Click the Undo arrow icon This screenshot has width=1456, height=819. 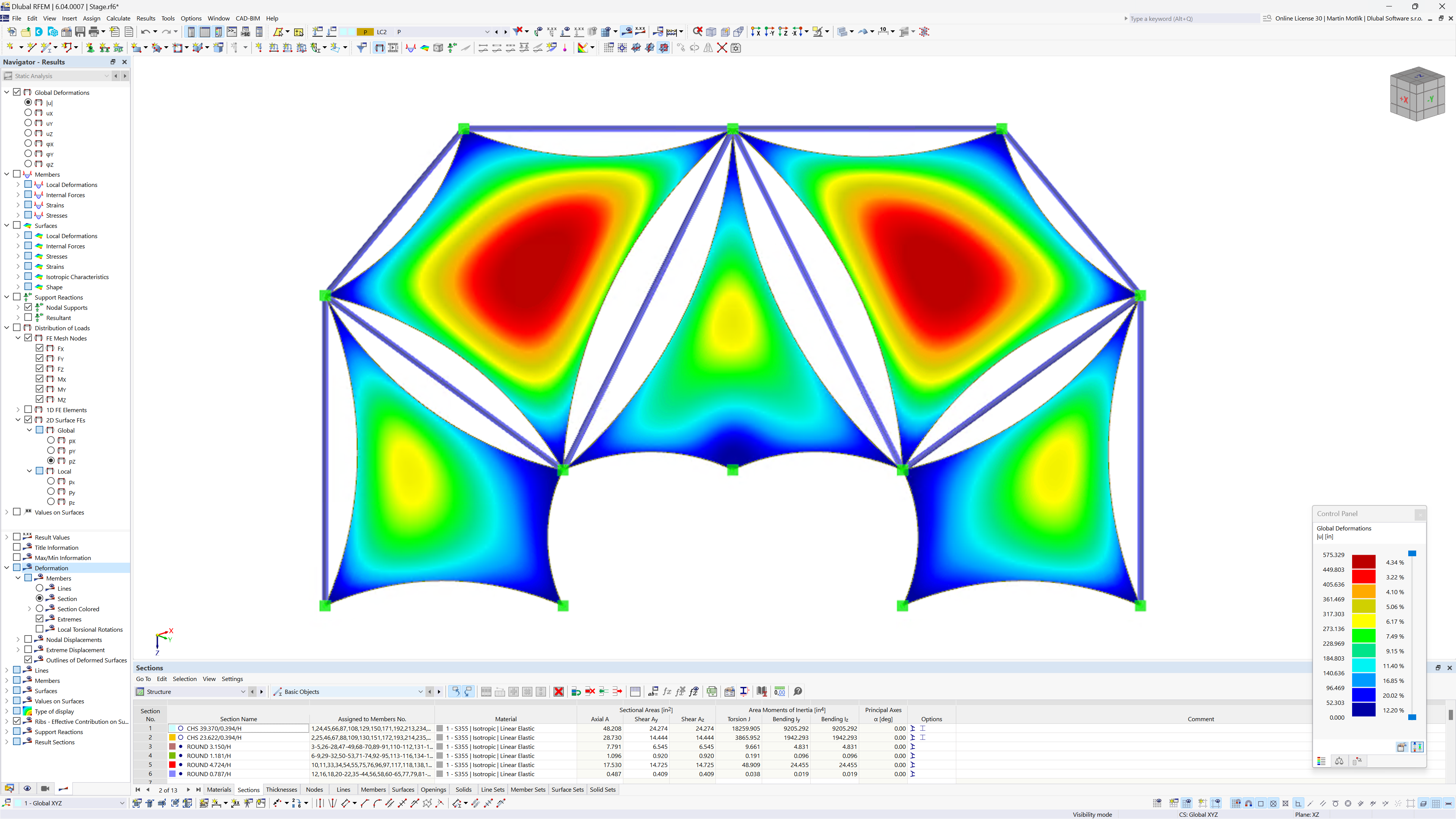click(x=145, y=31)
